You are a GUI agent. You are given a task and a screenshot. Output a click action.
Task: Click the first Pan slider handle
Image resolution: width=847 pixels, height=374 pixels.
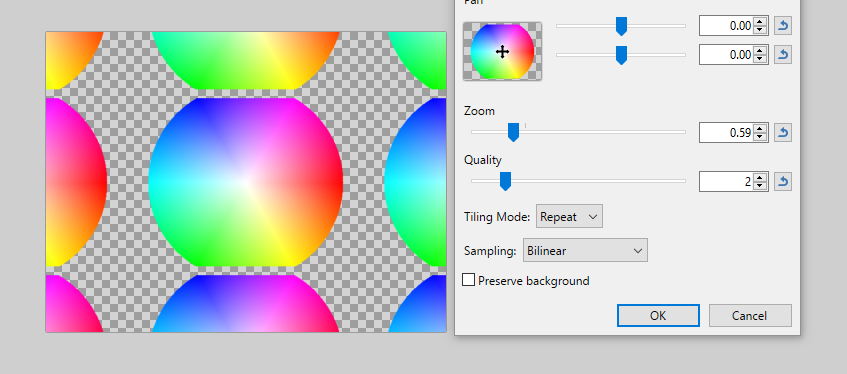[622, 26]
